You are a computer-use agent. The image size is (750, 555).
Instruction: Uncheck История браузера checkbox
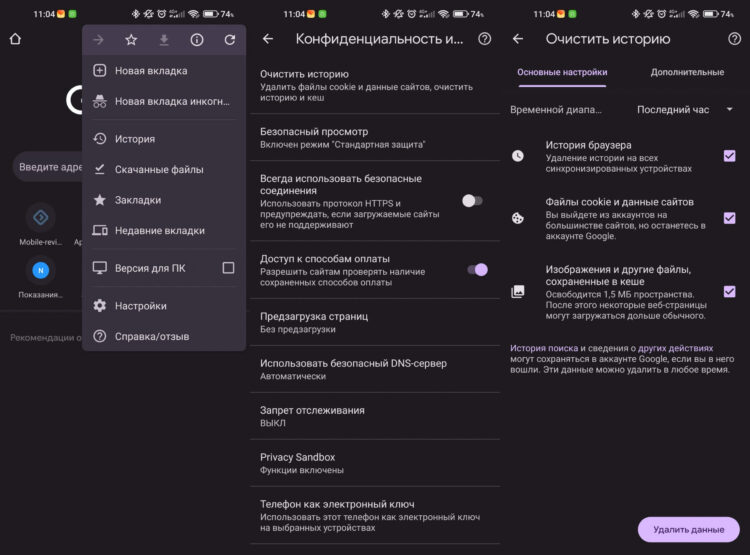click(729, 156)
